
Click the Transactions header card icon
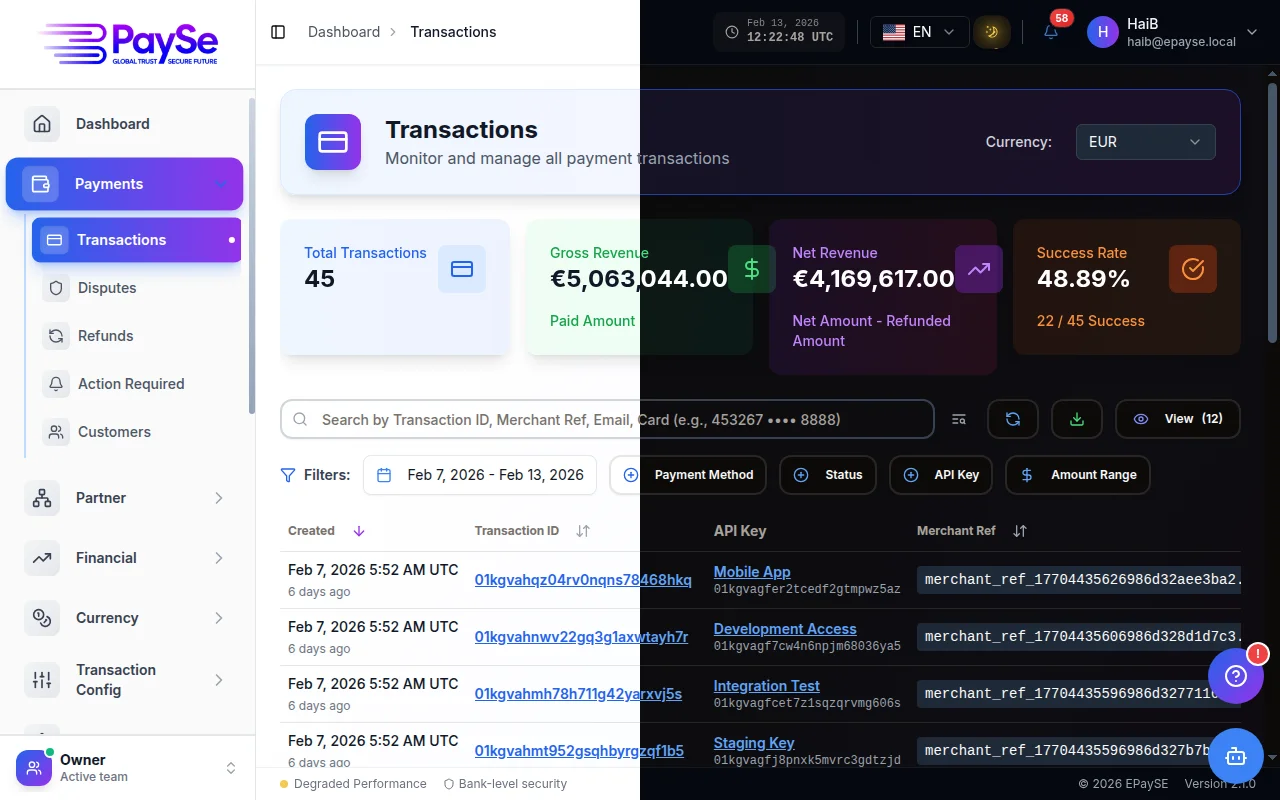333,142
